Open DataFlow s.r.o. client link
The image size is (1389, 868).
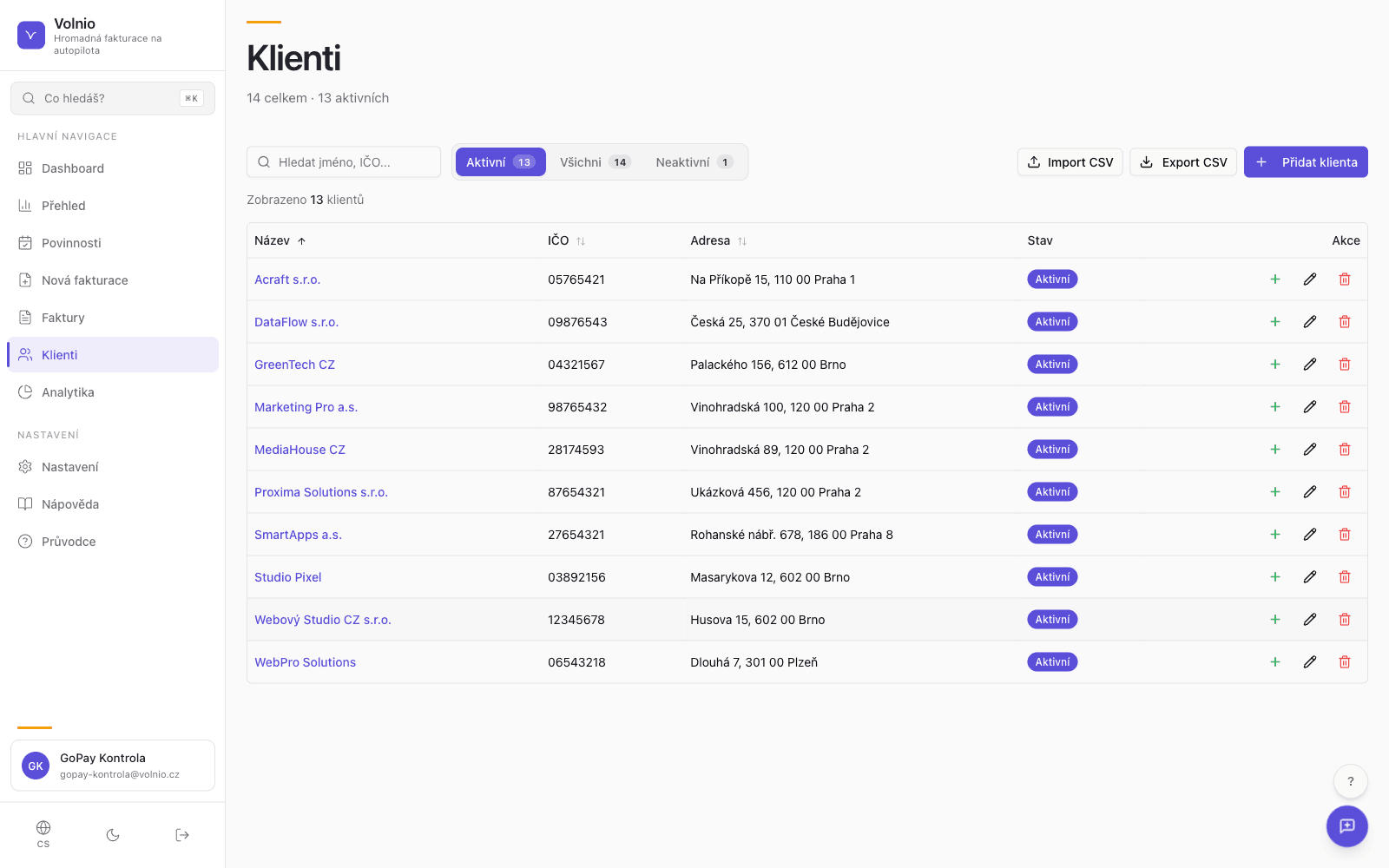(x=296, y=322)
